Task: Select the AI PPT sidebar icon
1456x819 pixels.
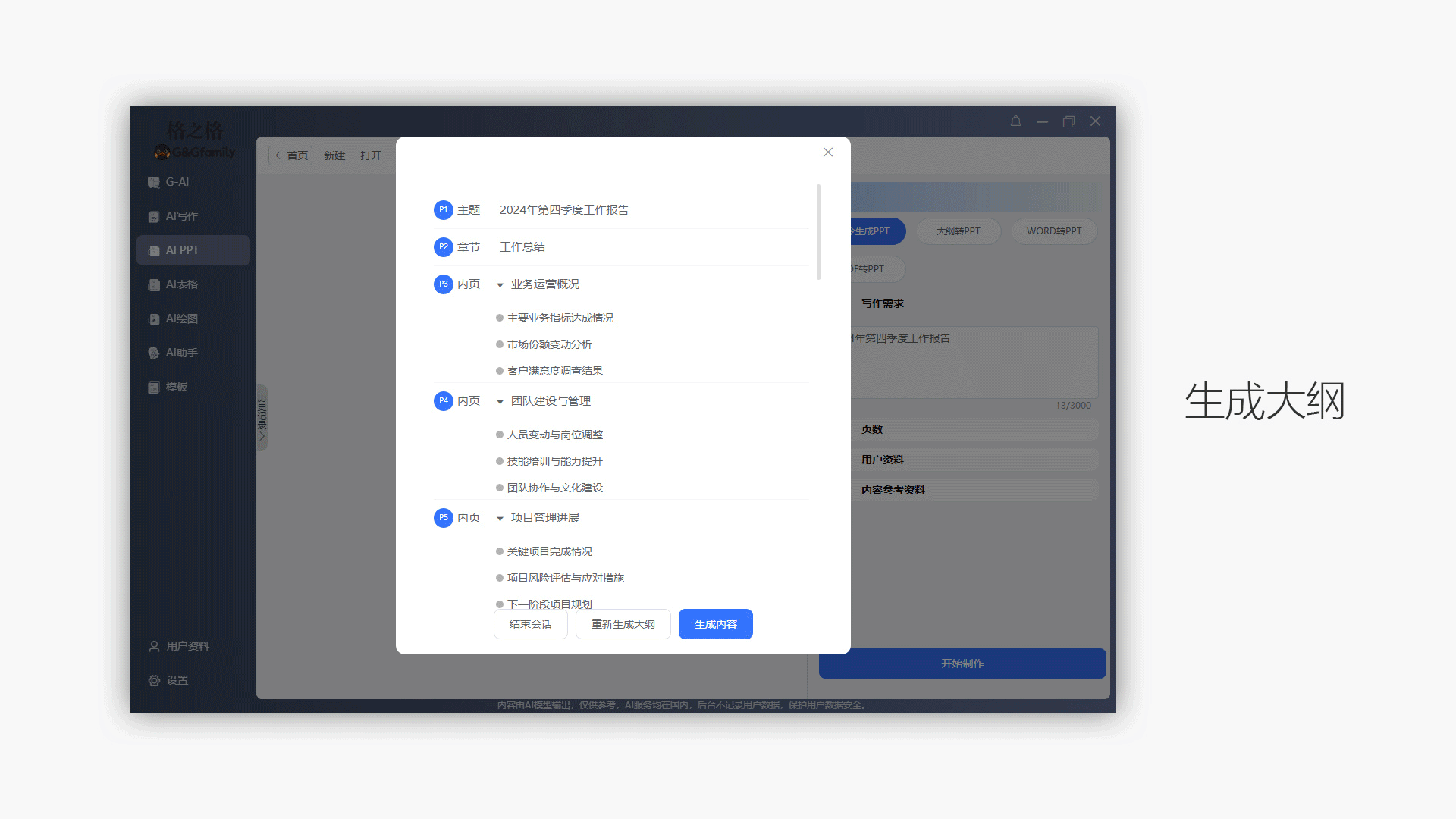Action: point(153,250)
